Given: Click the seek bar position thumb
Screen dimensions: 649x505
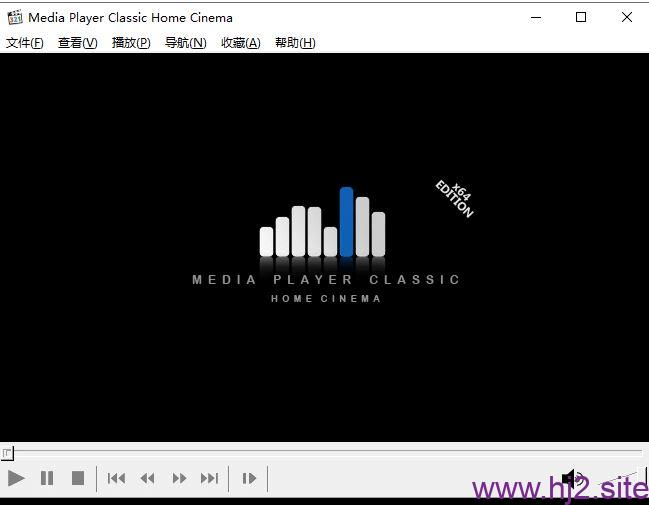Looking at the screenshot, I should click(x=7, y=453).
